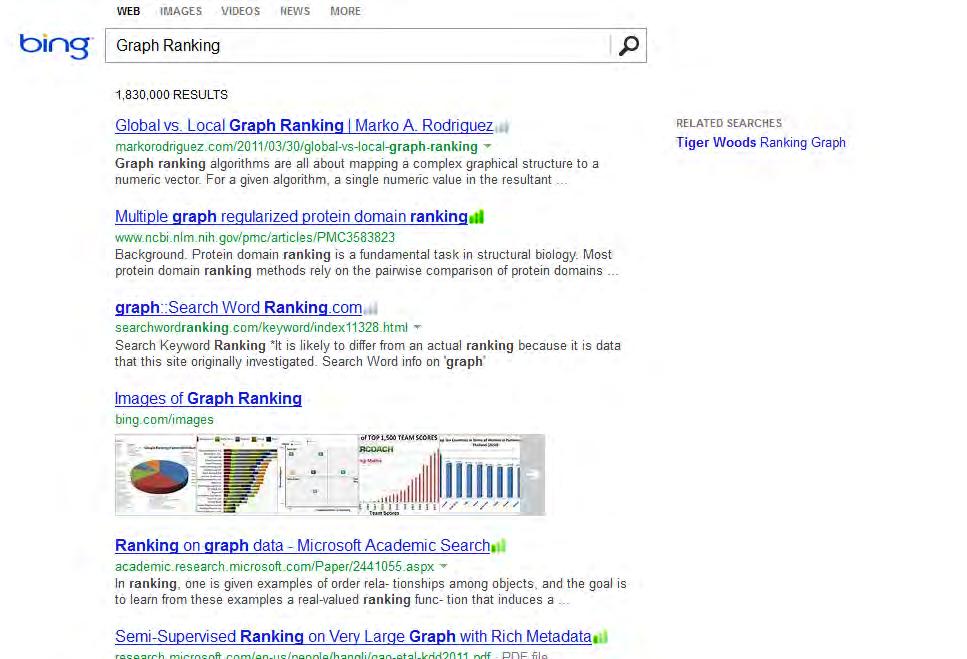Image resolution: width=967 pixels, height=659 pixels.
Task: Expand dropdown arrow after searchwordranking.com URL
Action: pos(418,327)
